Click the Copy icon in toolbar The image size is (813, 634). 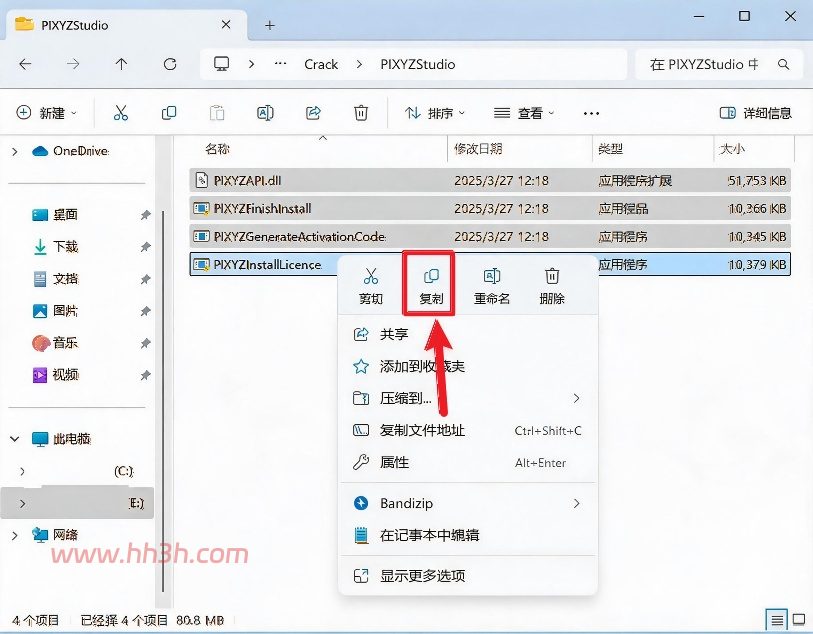[x=169, y=112]
